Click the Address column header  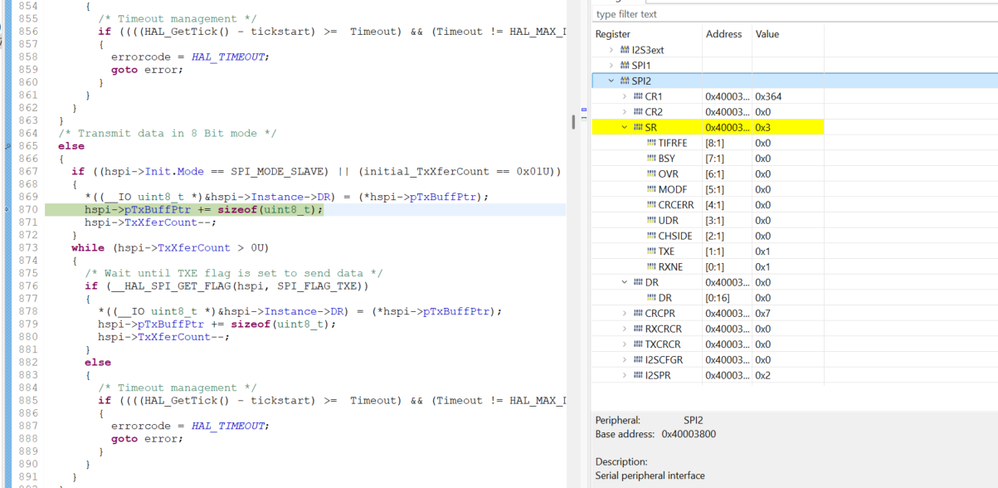click(x=726, y=34)
